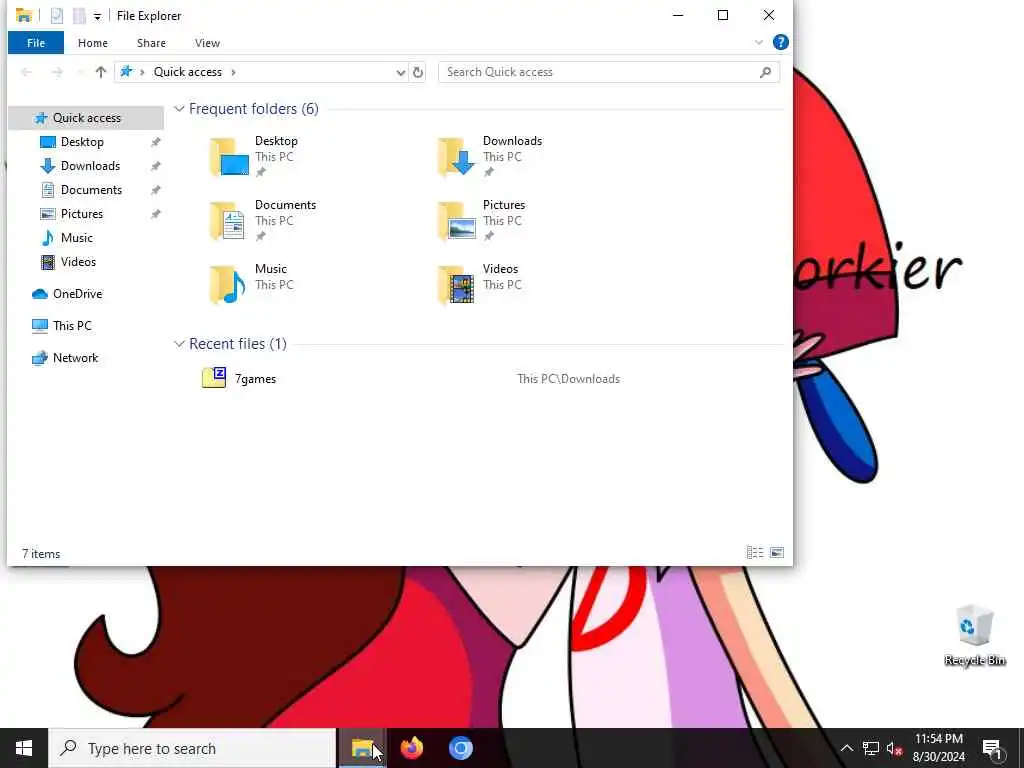The width and height of the screenshot is (1024, 768).
Task: Switch to details view layout button
Action: (x=755, y=553)
